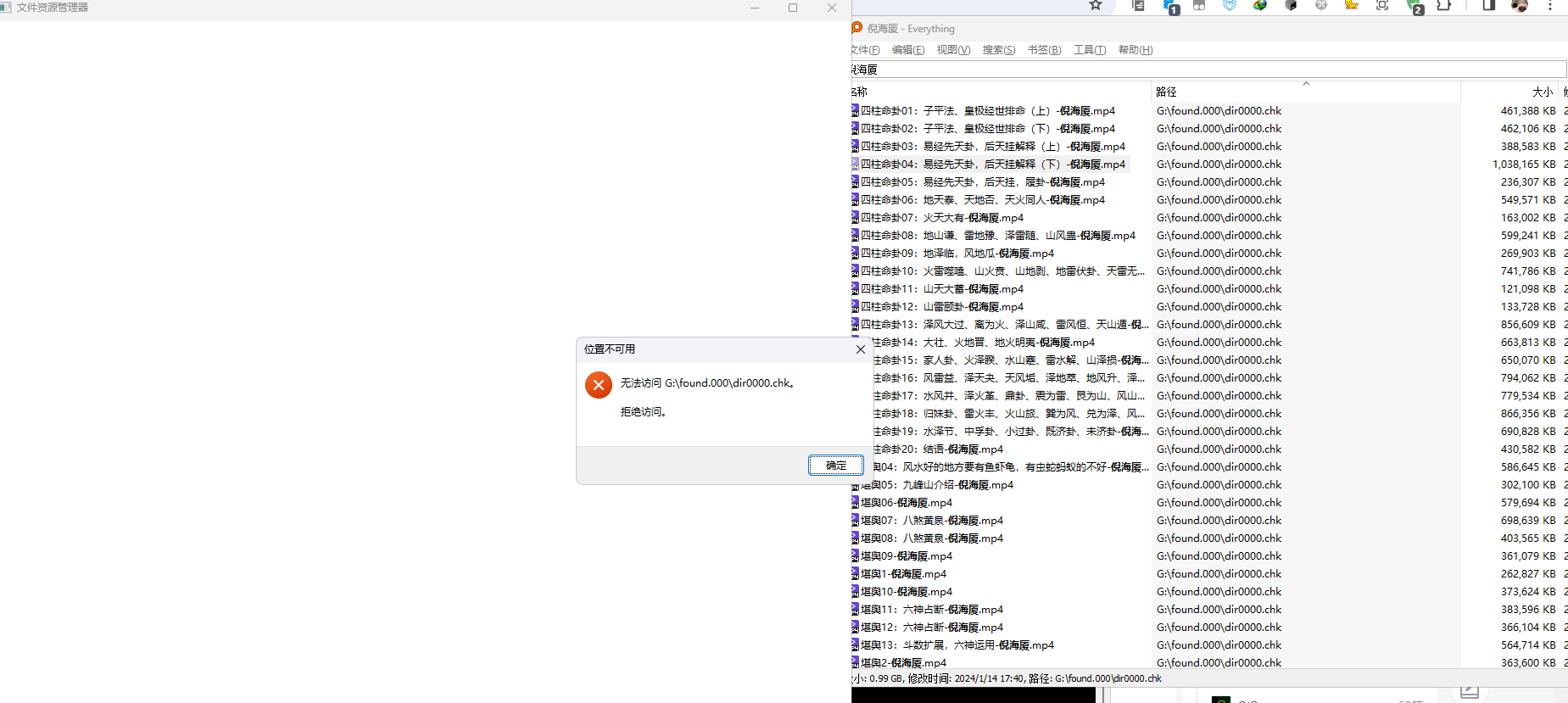Click the browser profile avatar
This screenshot has width=1568, height=703.
1519,6
